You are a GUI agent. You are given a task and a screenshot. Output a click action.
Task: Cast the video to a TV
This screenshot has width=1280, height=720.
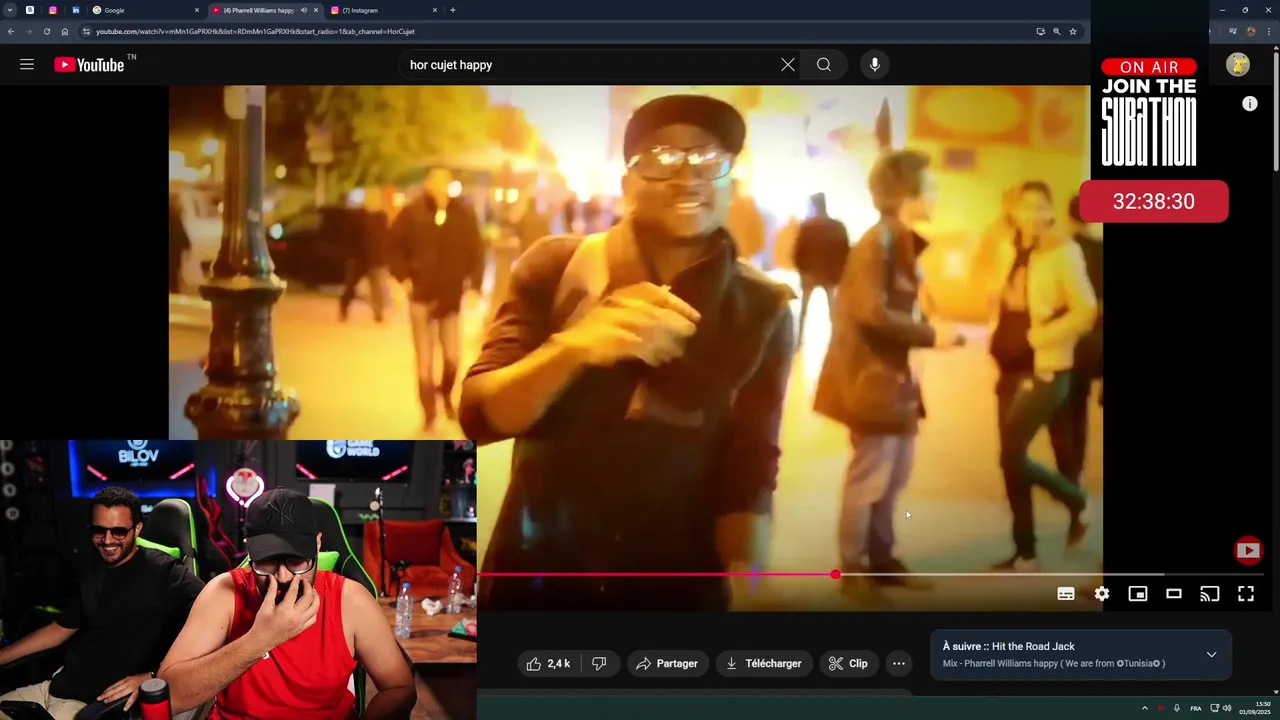tap(1210, 594)
